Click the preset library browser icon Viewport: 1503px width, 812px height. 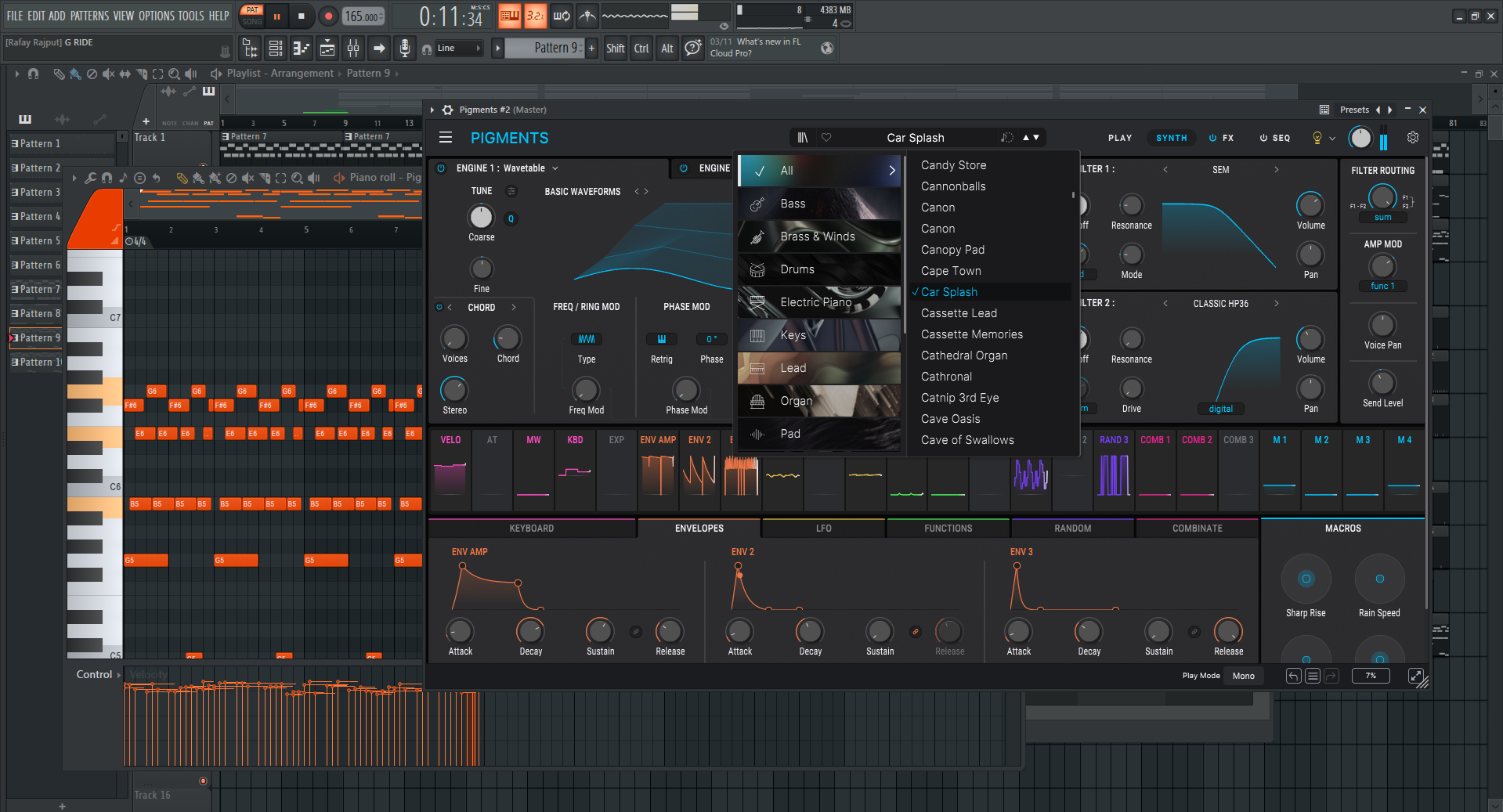pos(803,138)
